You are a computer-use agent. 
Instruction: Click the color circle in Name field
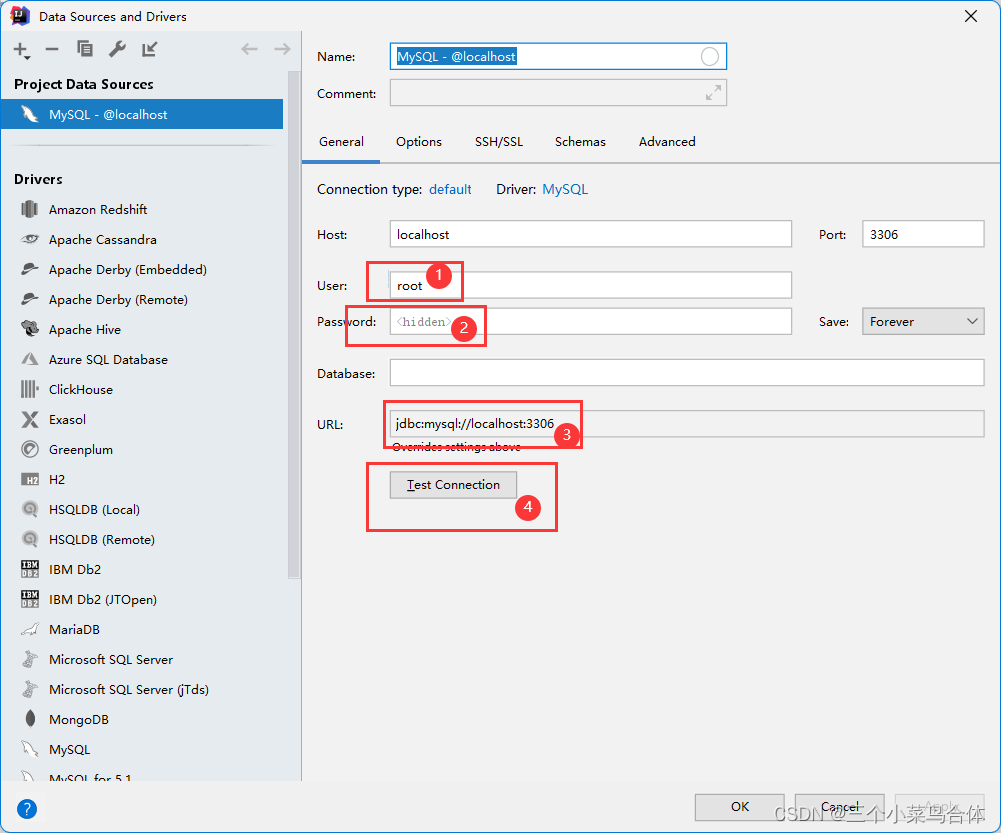tap(709, 57)
